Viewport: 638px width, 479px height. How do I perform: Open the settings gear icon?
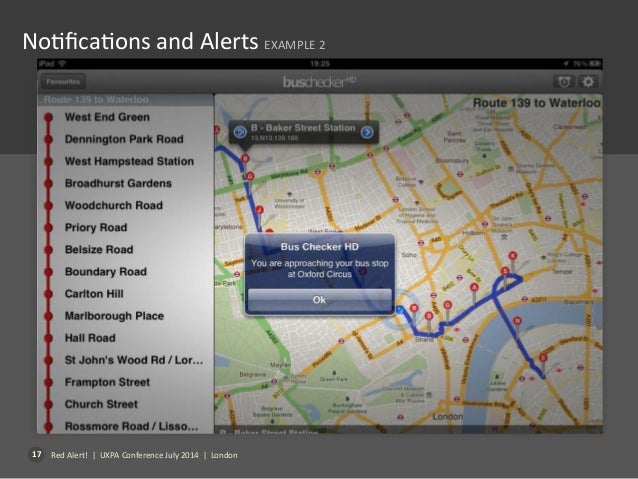(x=588, y=82)
